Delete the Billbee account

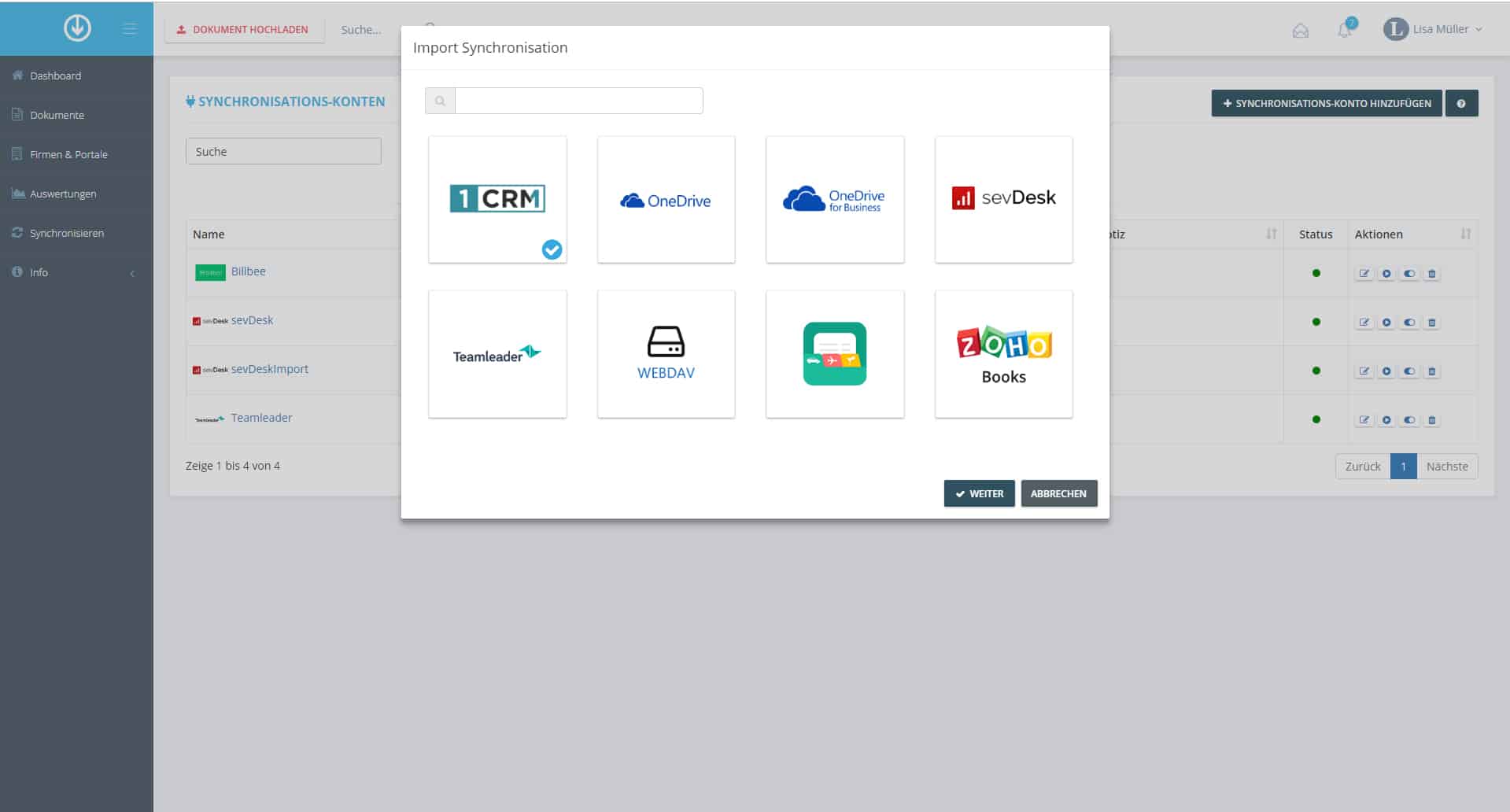[1432, 274]
